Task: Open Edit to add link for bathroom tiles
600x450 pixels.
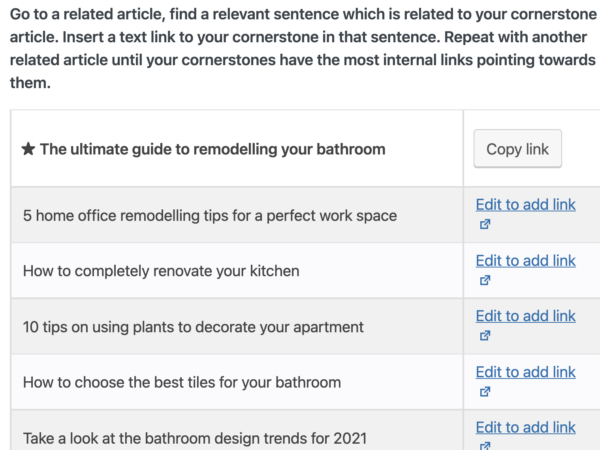Action: coord(525,372)
